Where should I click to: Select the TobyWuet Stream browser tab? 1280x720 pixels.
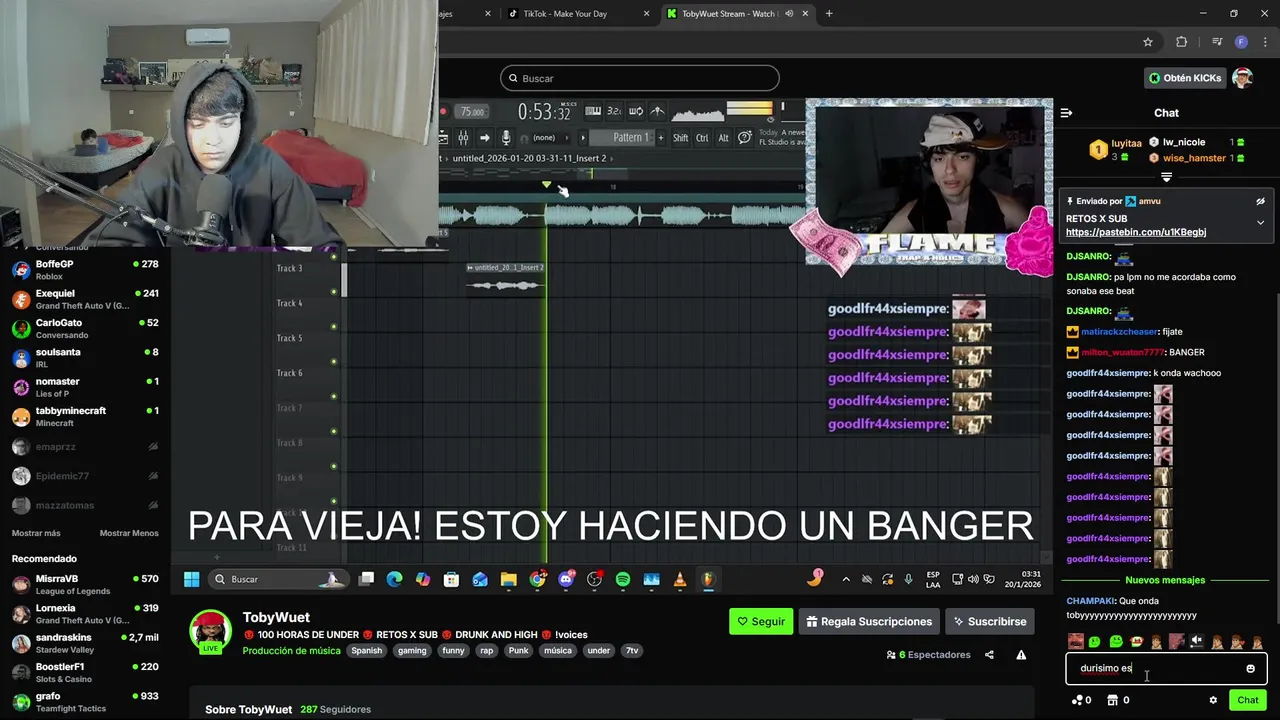pos(730,14)
